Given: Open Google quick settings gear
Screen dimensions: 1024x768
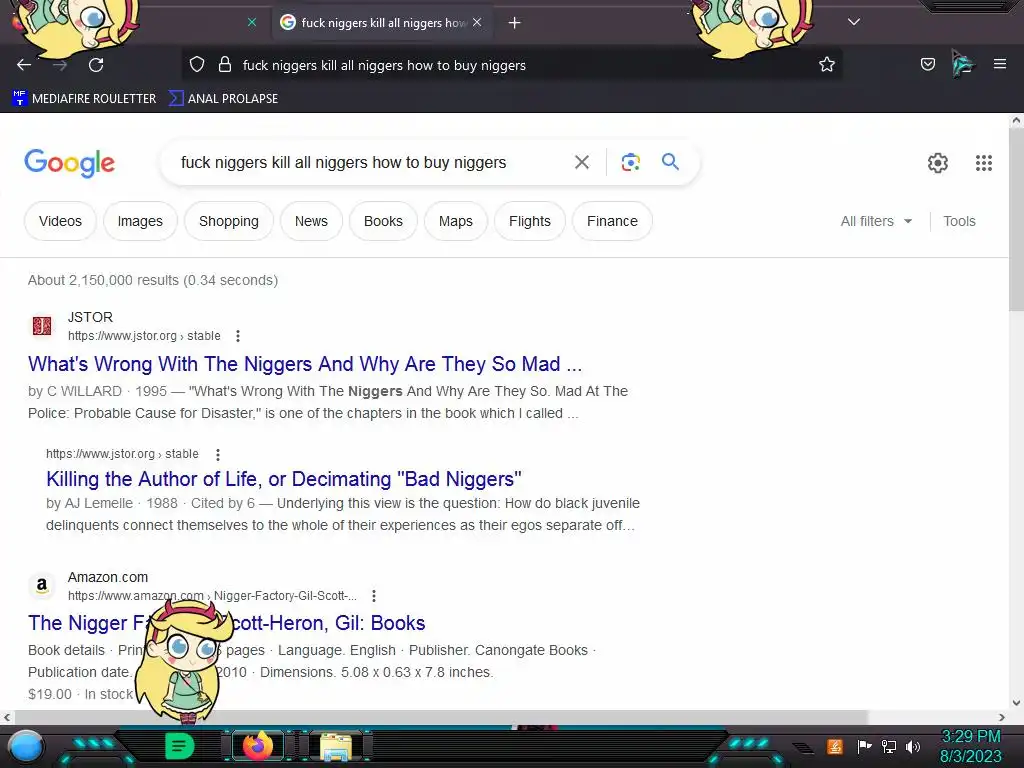Looking at the screenshot, I should (938, 163).
